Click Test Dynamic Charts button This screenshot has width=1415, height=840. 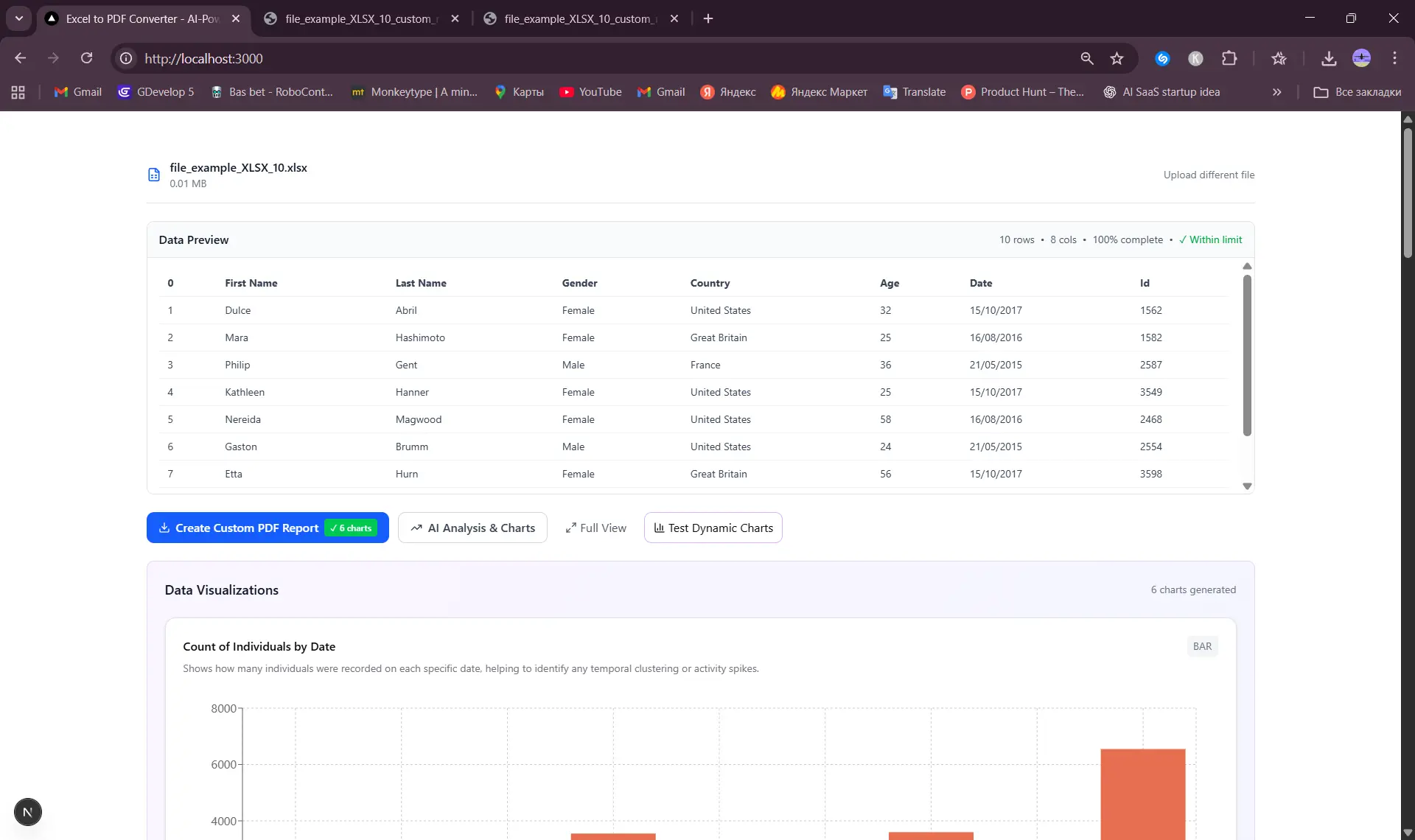point(713,528)
